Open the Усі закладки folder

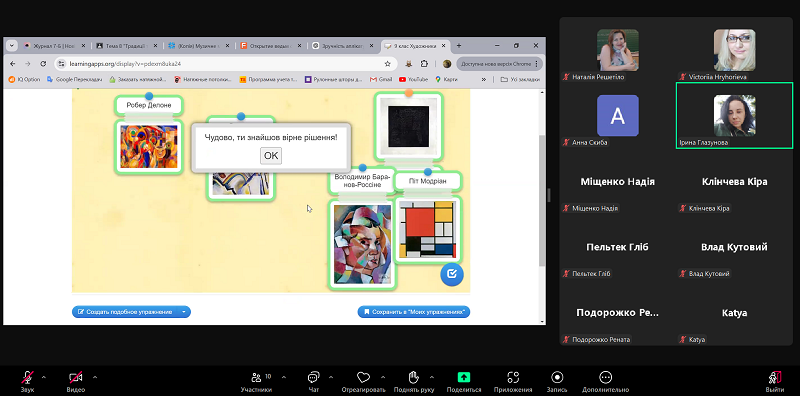click(520, 79)
